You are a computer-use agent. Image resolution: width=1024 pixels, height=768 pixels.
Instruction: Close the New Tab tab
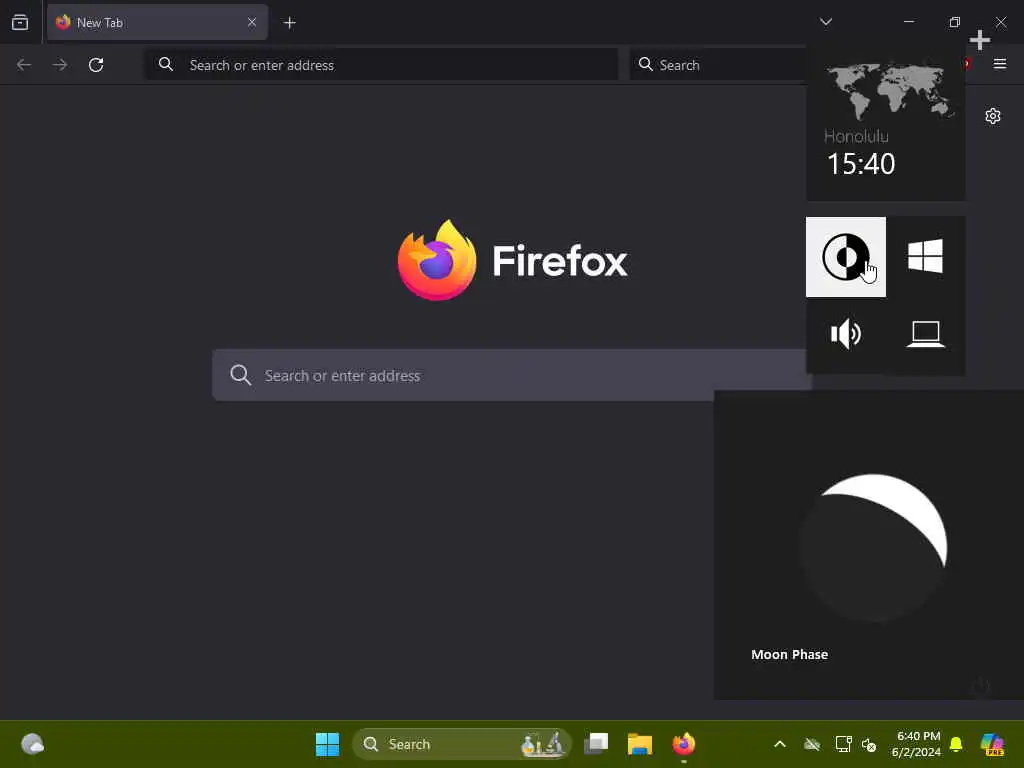(251, 22)
